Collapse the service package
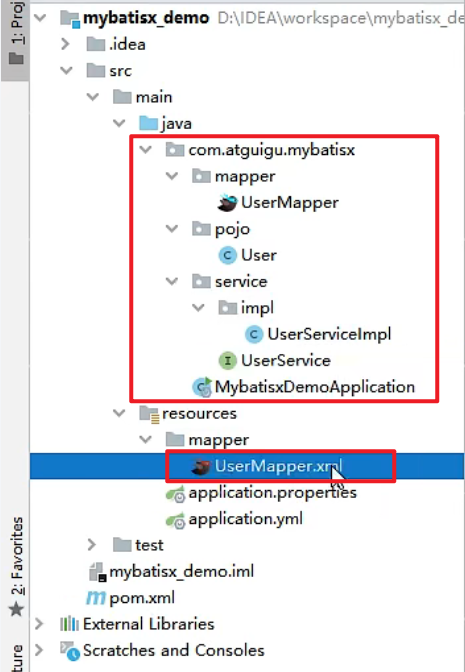Viewport: 465px width, 672px height. (x=172, y=282)
